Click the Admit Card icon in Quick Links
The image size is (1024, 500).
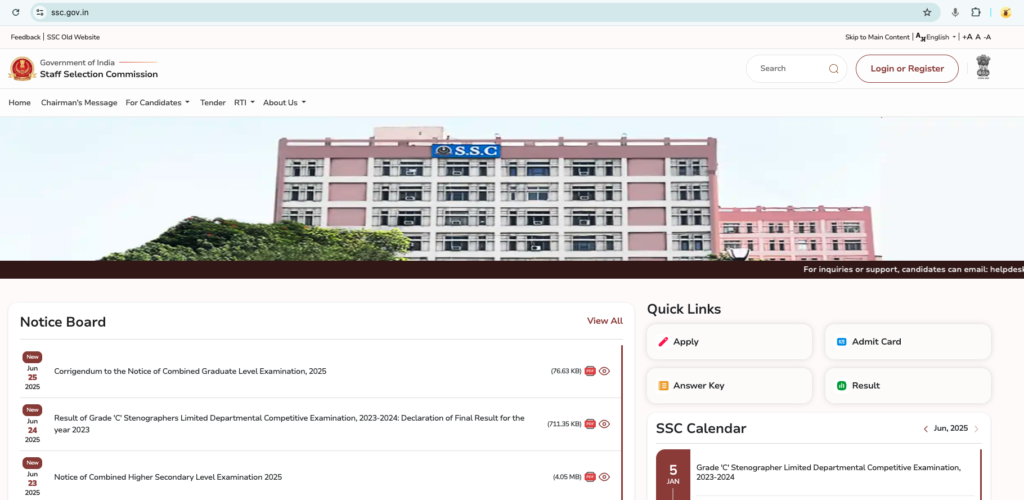842,341
